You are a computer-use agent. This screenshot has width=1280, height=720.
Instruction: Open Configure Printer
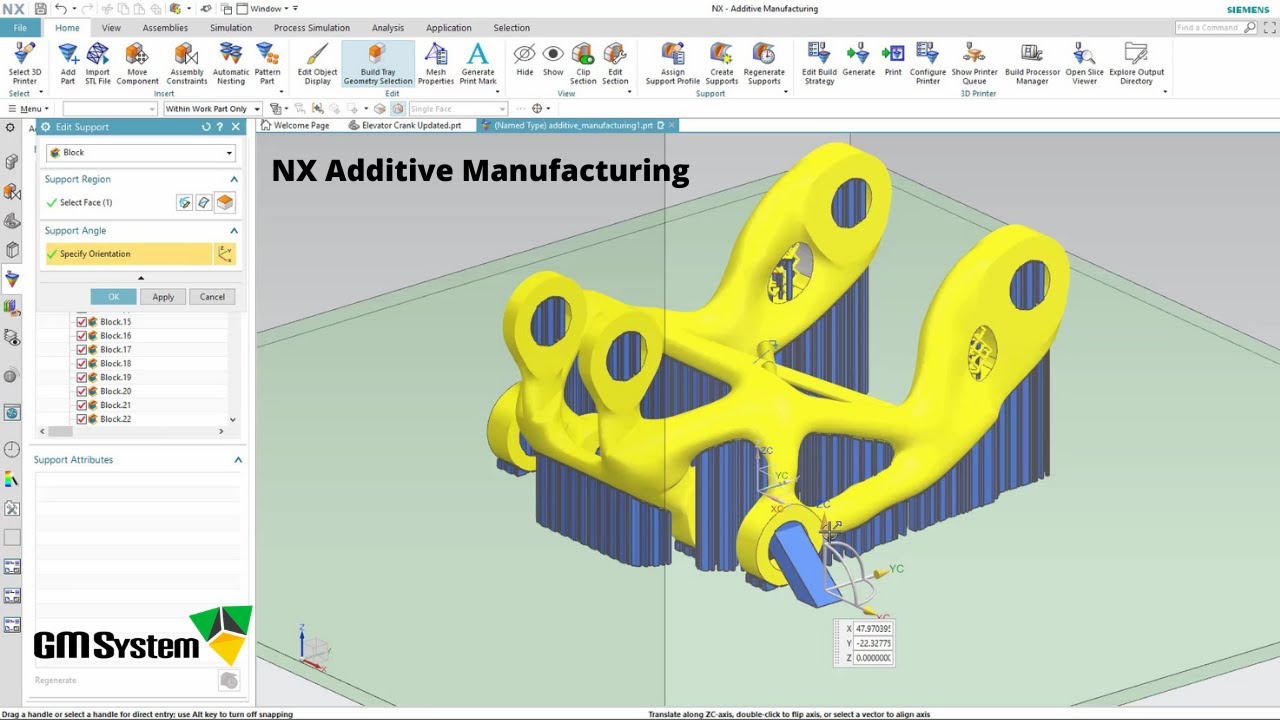pos(928,63)
